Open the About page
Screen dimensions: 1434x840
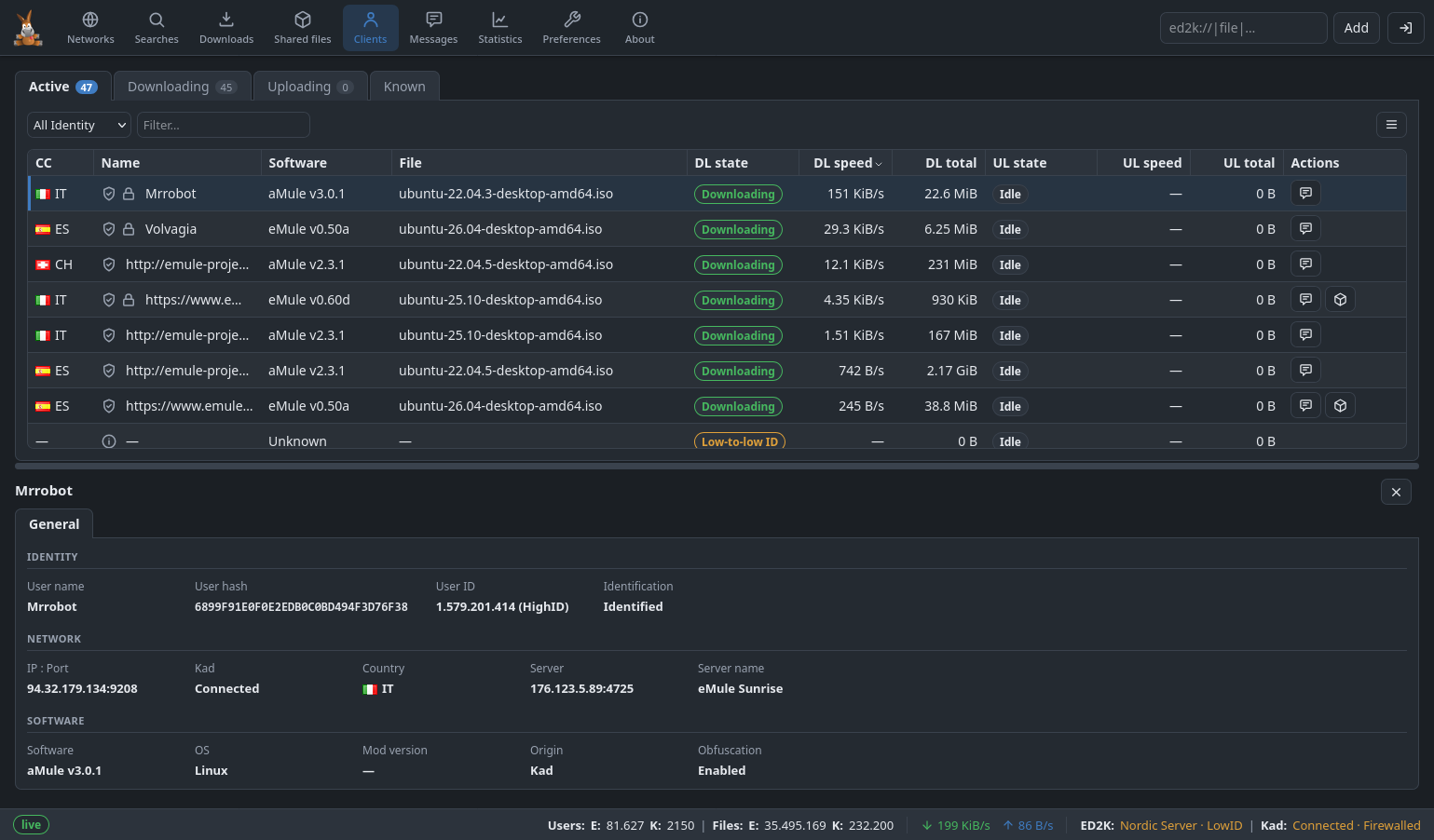[639, 28]
